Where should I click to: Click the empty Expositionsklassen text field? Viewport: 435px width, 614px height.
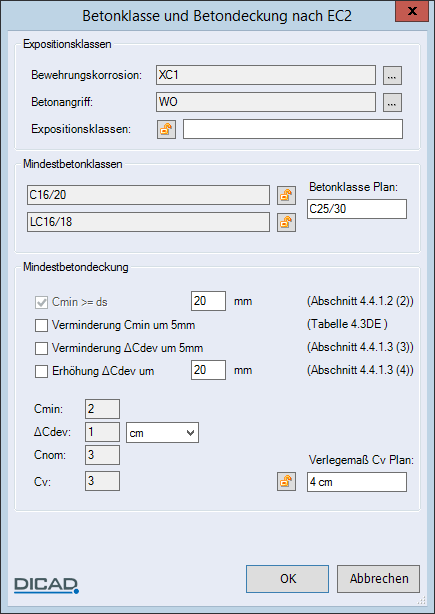click(293, 129)
